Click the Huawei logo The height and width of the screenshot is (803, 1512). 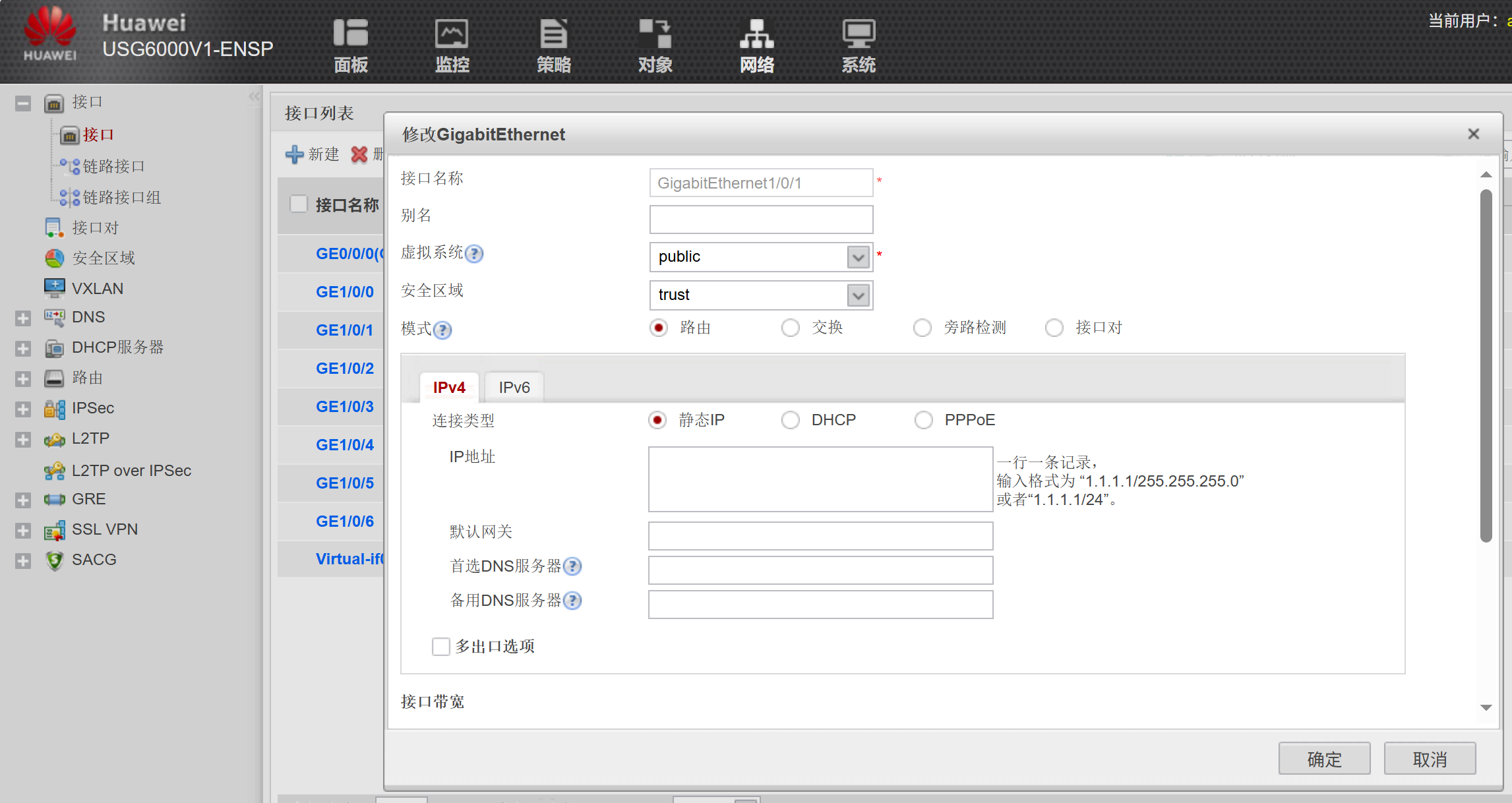click(50, 34)
